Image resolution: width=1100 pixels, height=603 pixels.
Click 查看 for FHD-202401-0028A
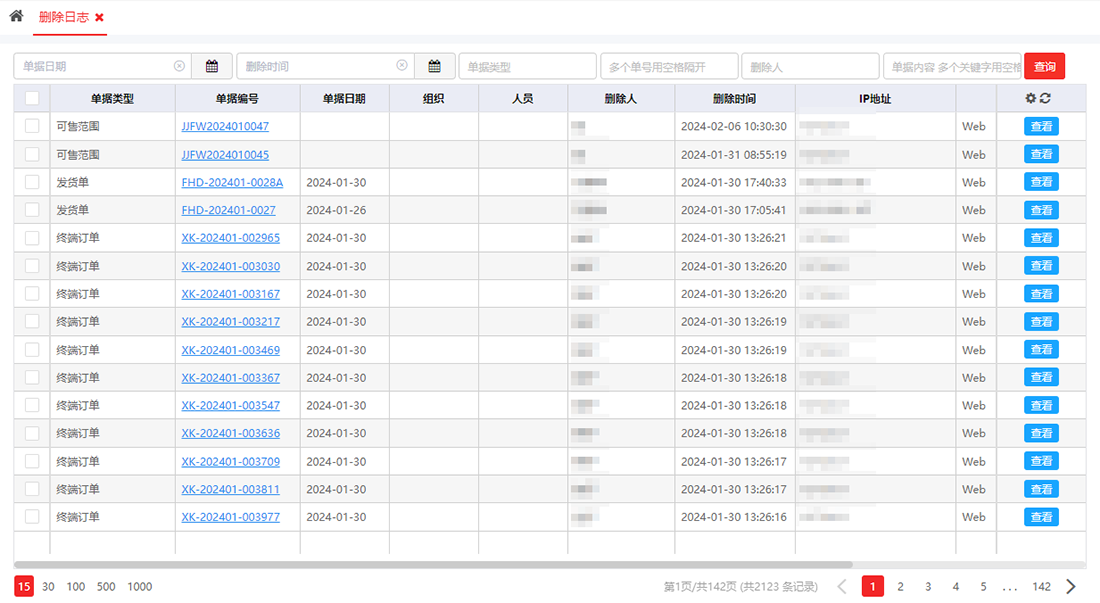(x=1041, y=182)
